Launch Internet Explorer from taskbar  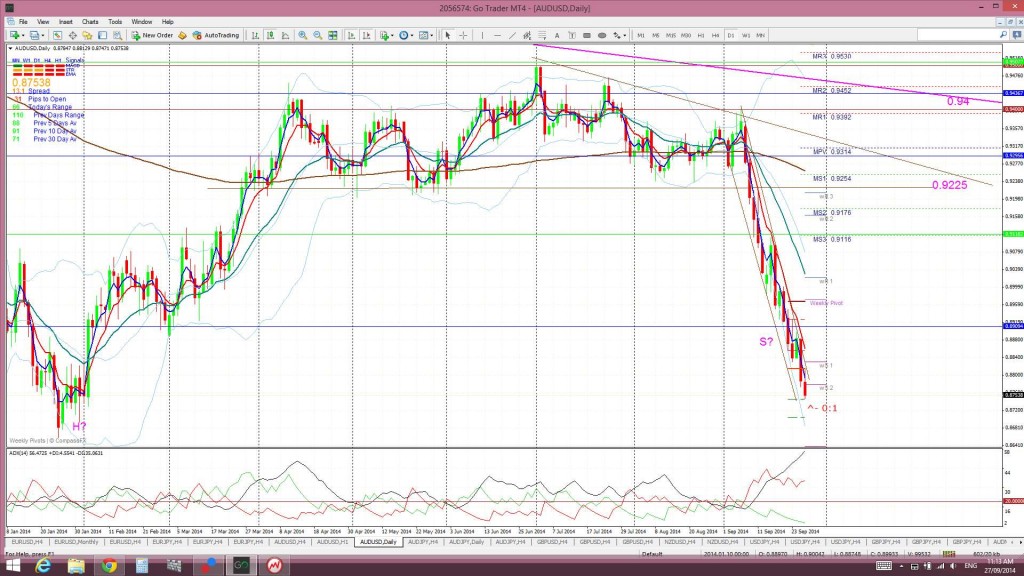pyautogui.click(x=43, y=566)
